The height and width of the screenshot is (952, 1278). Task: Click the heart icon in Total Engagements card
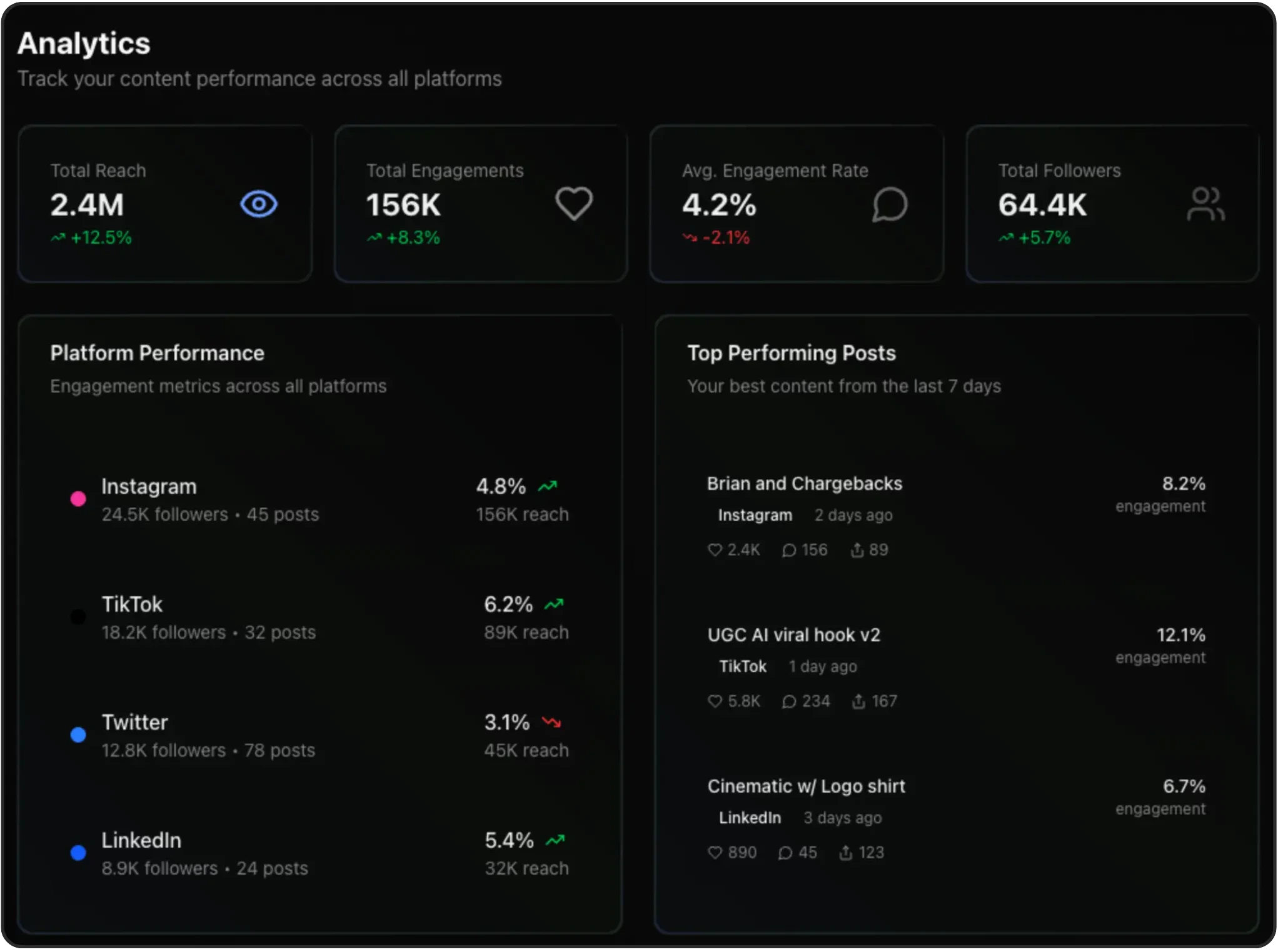[x=574, y=204]
